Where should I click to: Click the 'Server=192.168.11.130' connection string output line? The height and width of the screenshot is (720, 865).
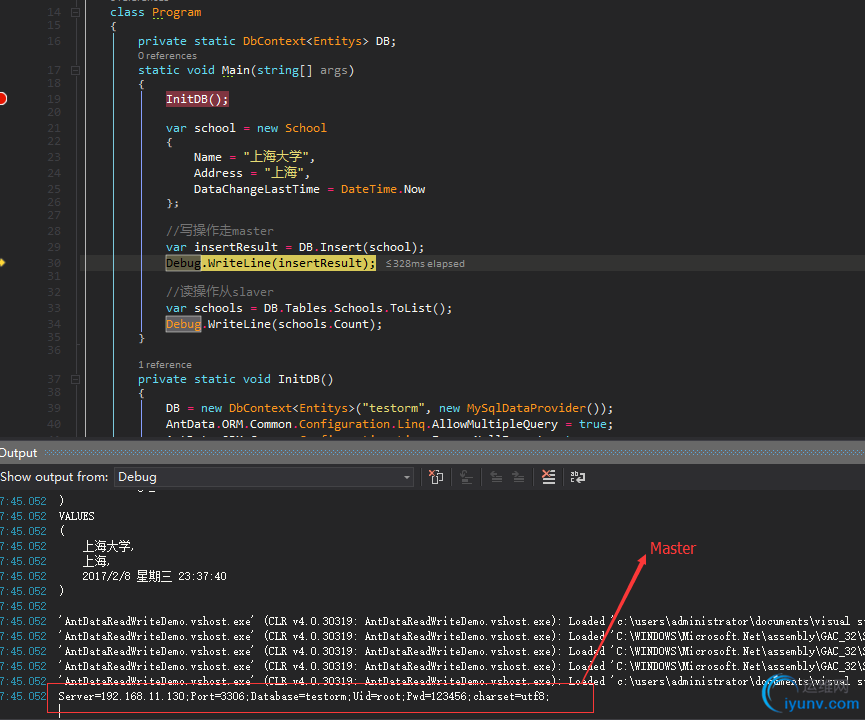tap(304, 696)
